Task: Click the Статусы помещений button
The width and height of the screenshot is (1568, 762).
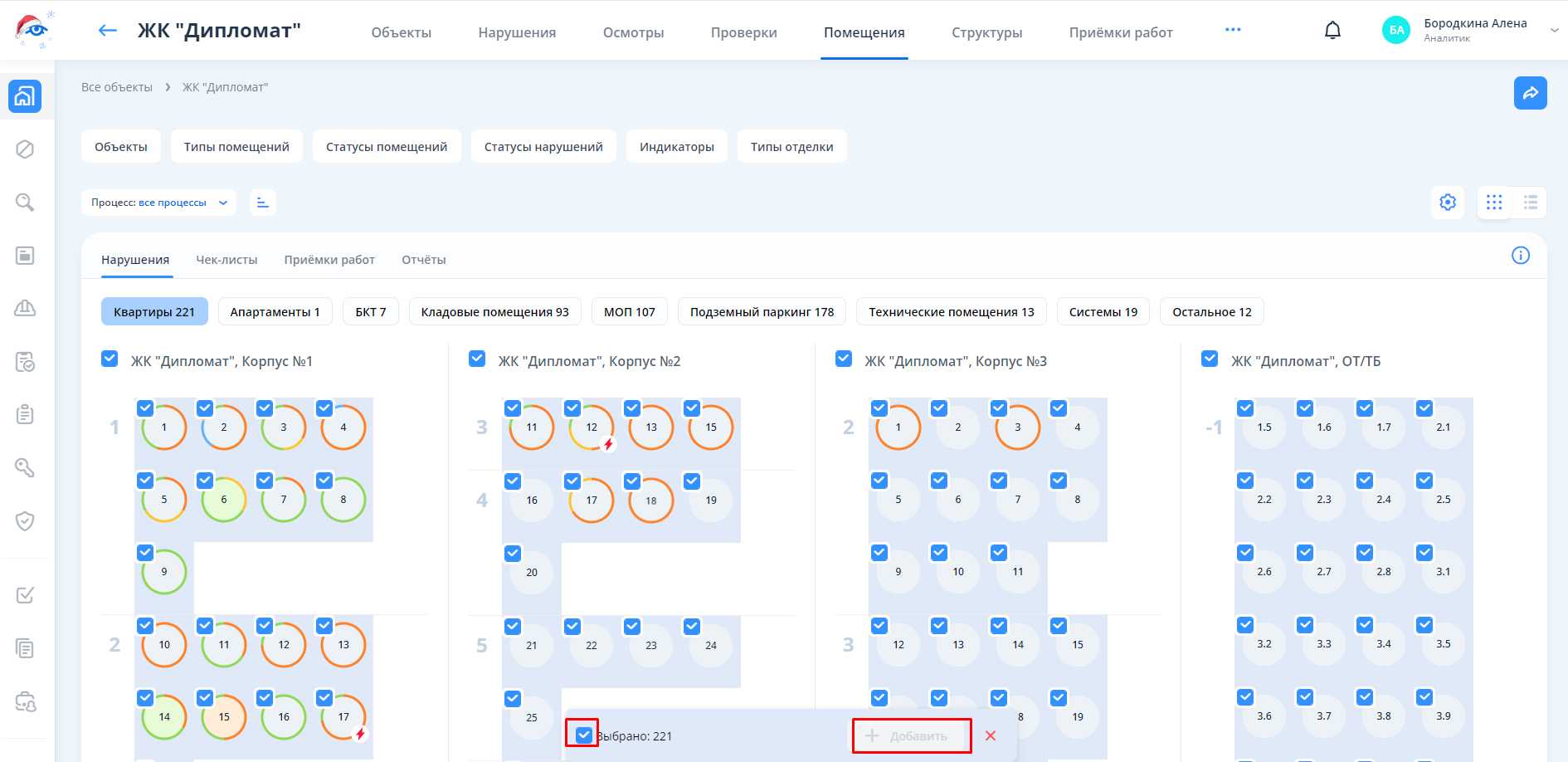Action: click(386, 147)
